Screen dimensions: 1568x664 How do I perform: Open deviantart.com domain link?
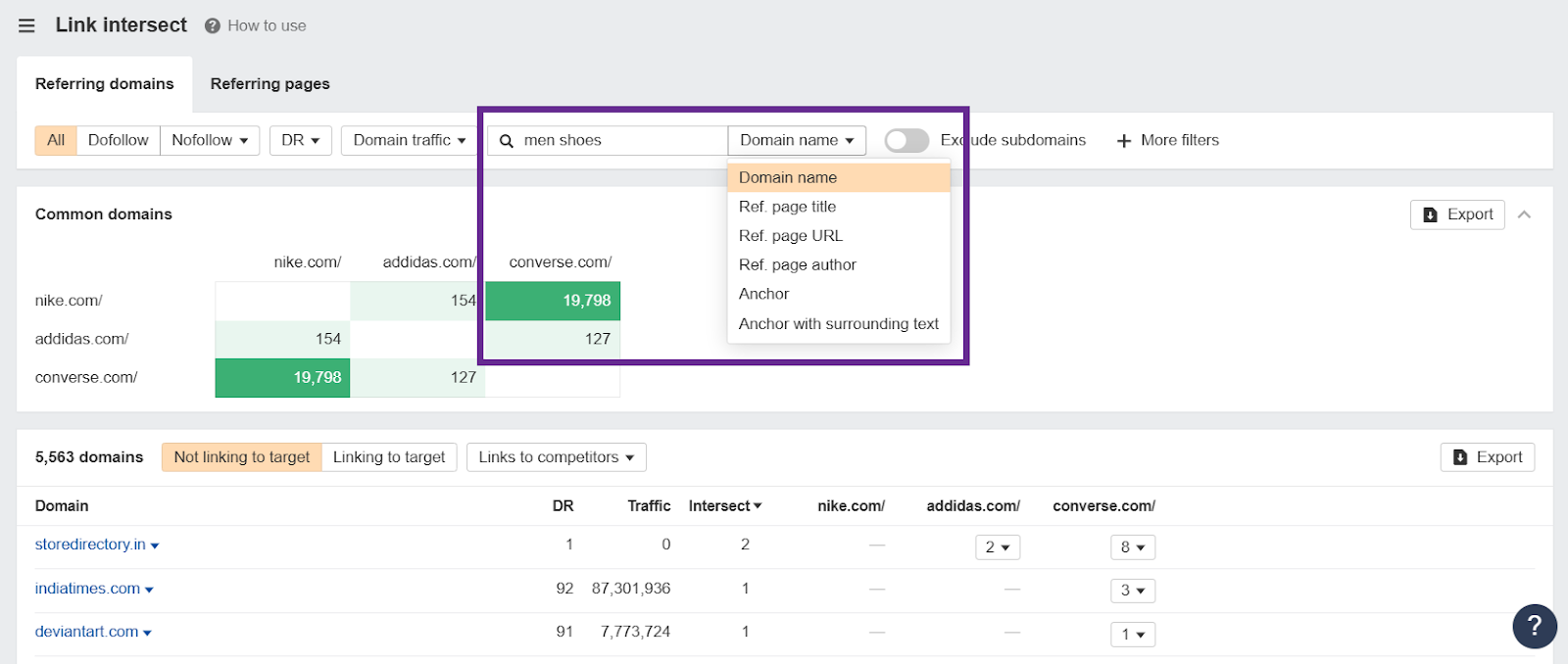click(x=86, y=632)
